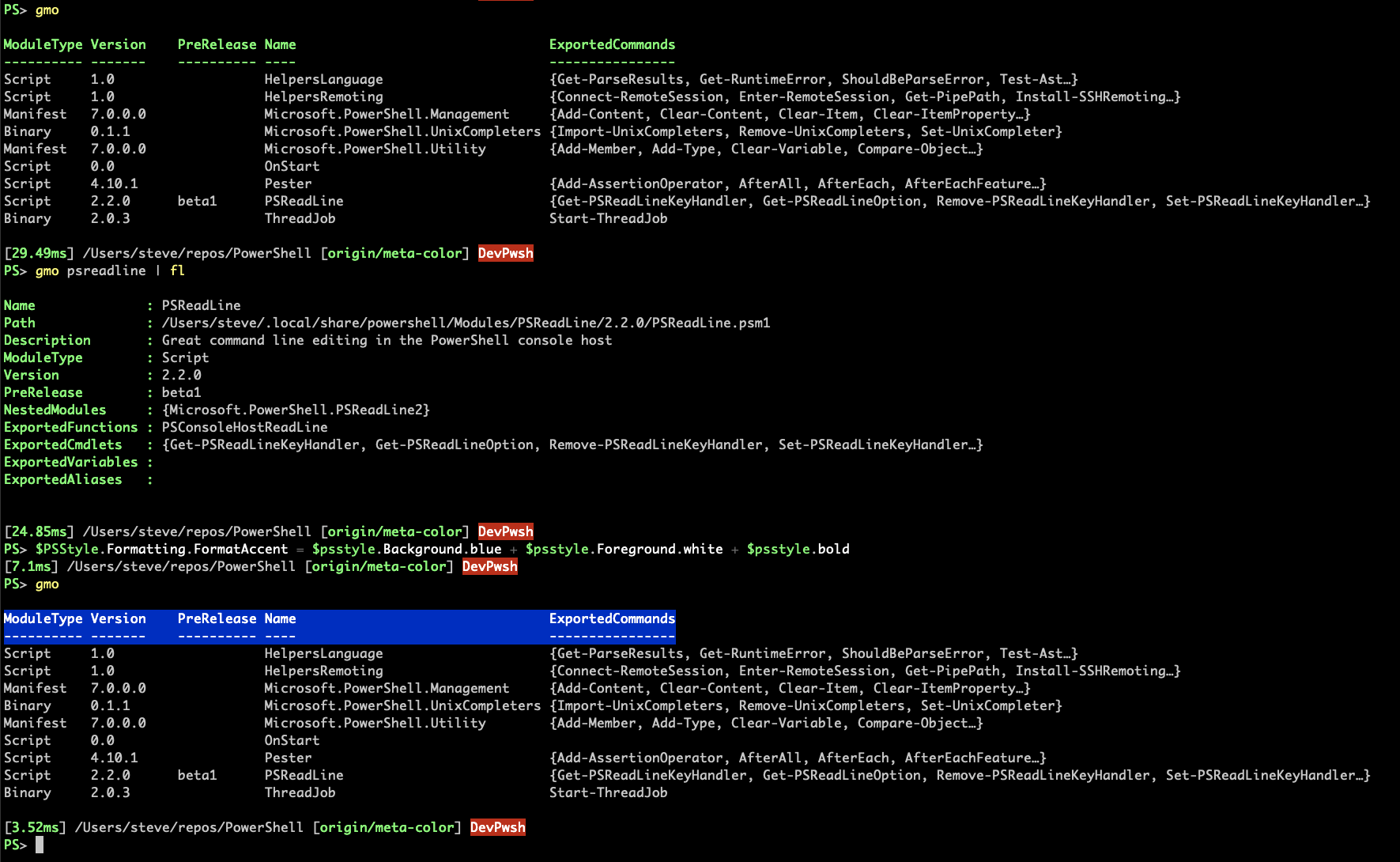1400x862 pixels.
Task: Click the 'Description' property label
Action: [47, 340]
